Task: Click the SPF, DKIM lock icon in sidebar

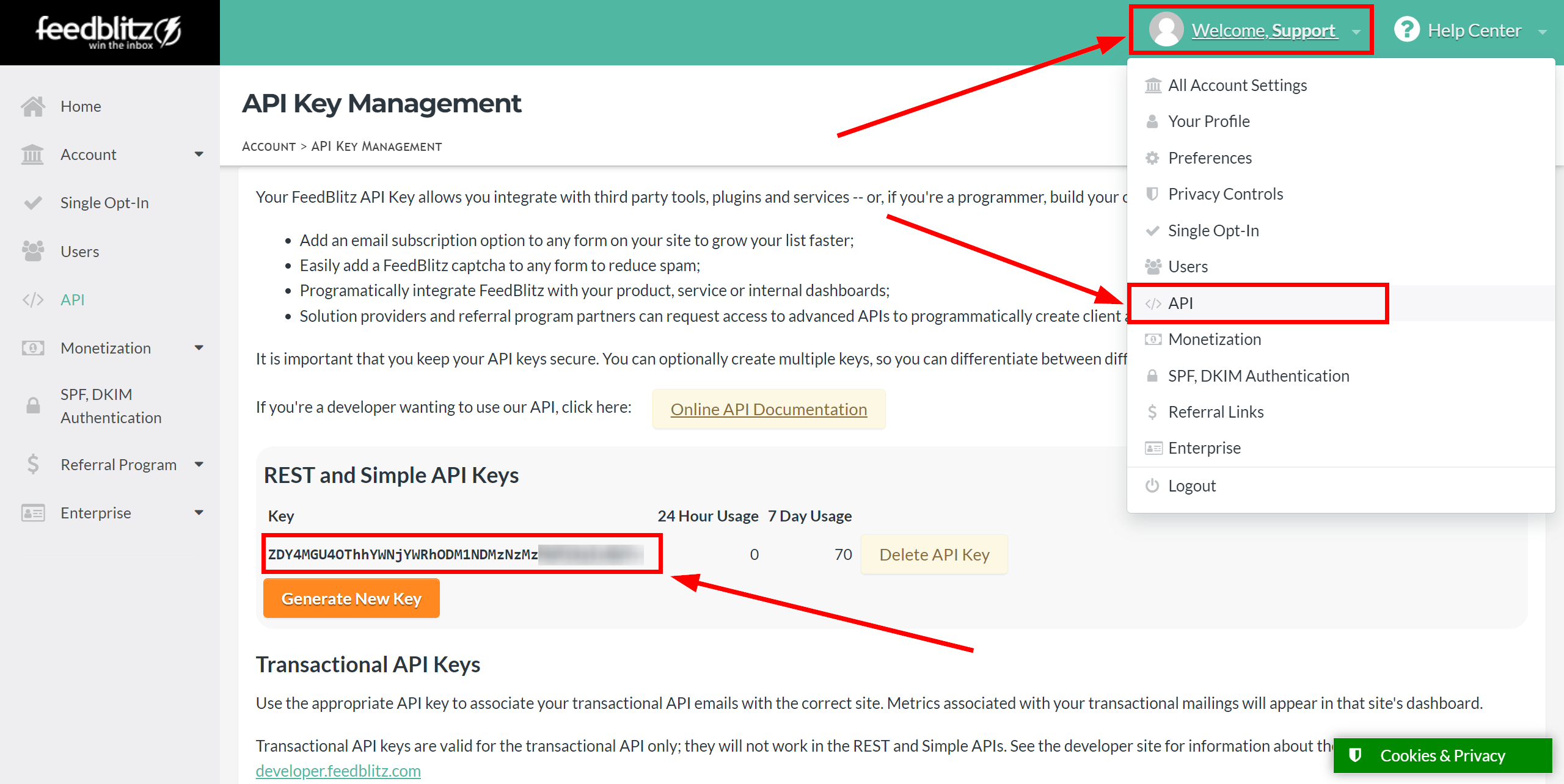Action: click(33, 405)
